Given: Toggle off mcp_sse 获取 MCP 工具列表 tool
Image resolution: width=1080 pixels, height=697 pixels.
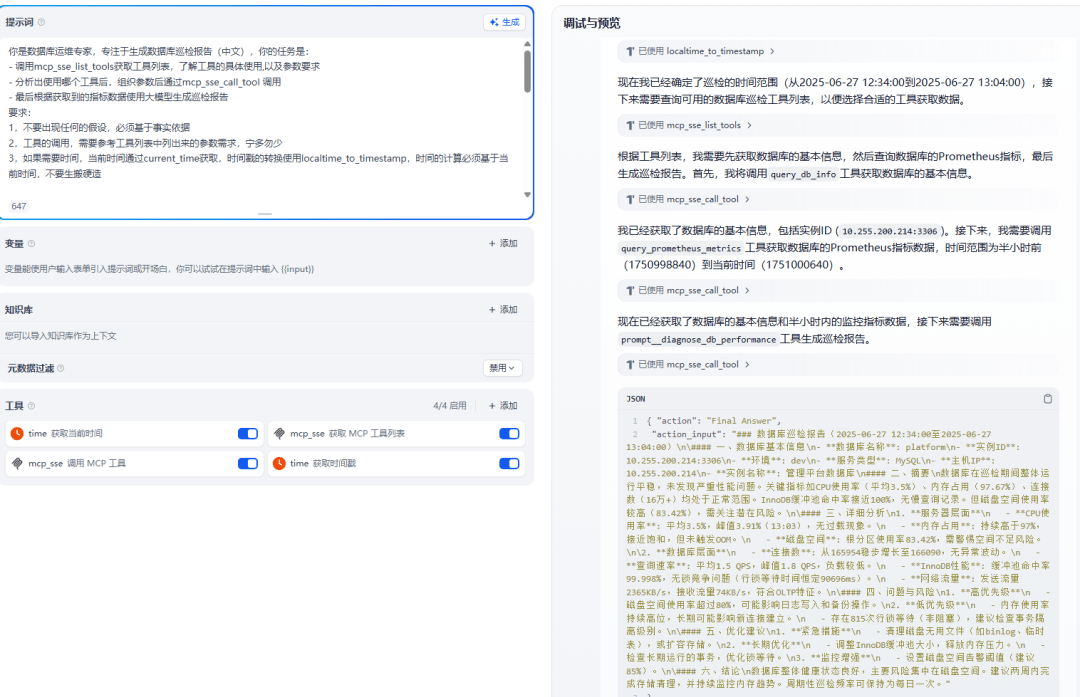Looking at the screenshot, I should (x=509, y=434).
